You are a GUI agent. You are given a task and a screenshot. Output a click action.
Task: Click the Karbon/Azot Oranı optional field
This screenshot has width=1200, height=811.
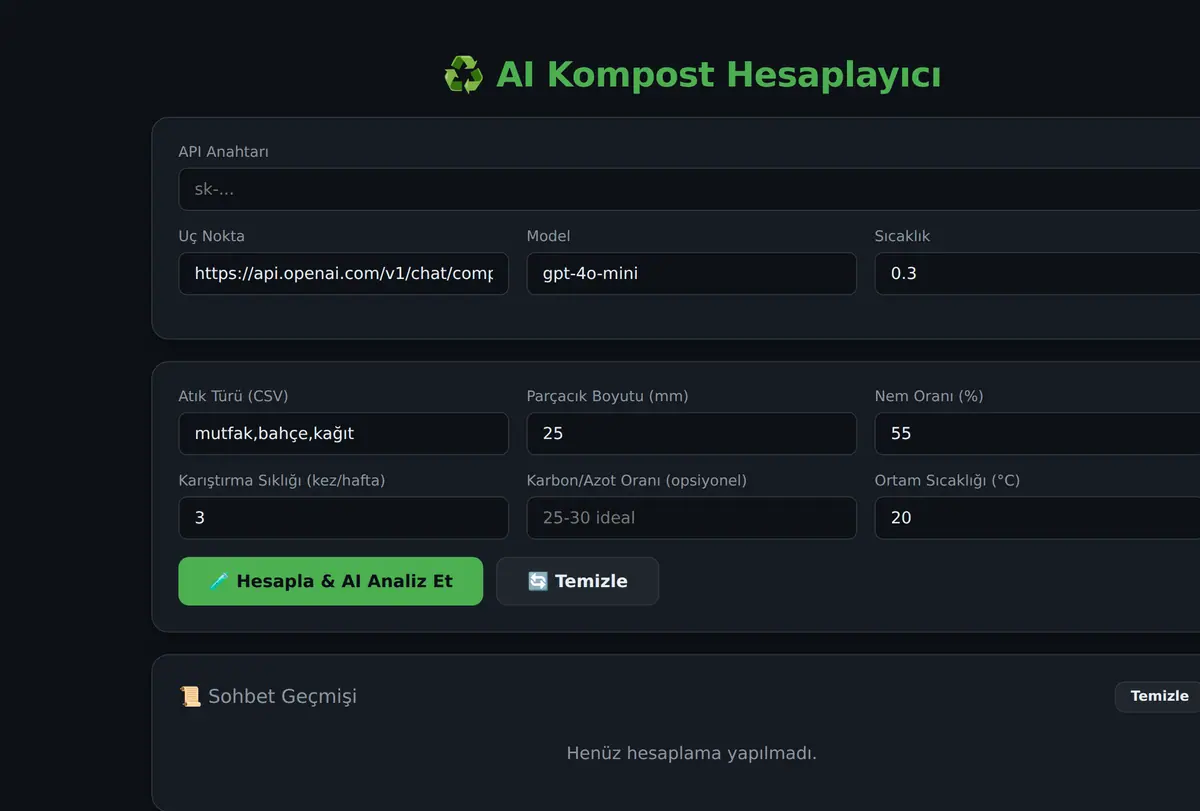(x=691, y=517)
